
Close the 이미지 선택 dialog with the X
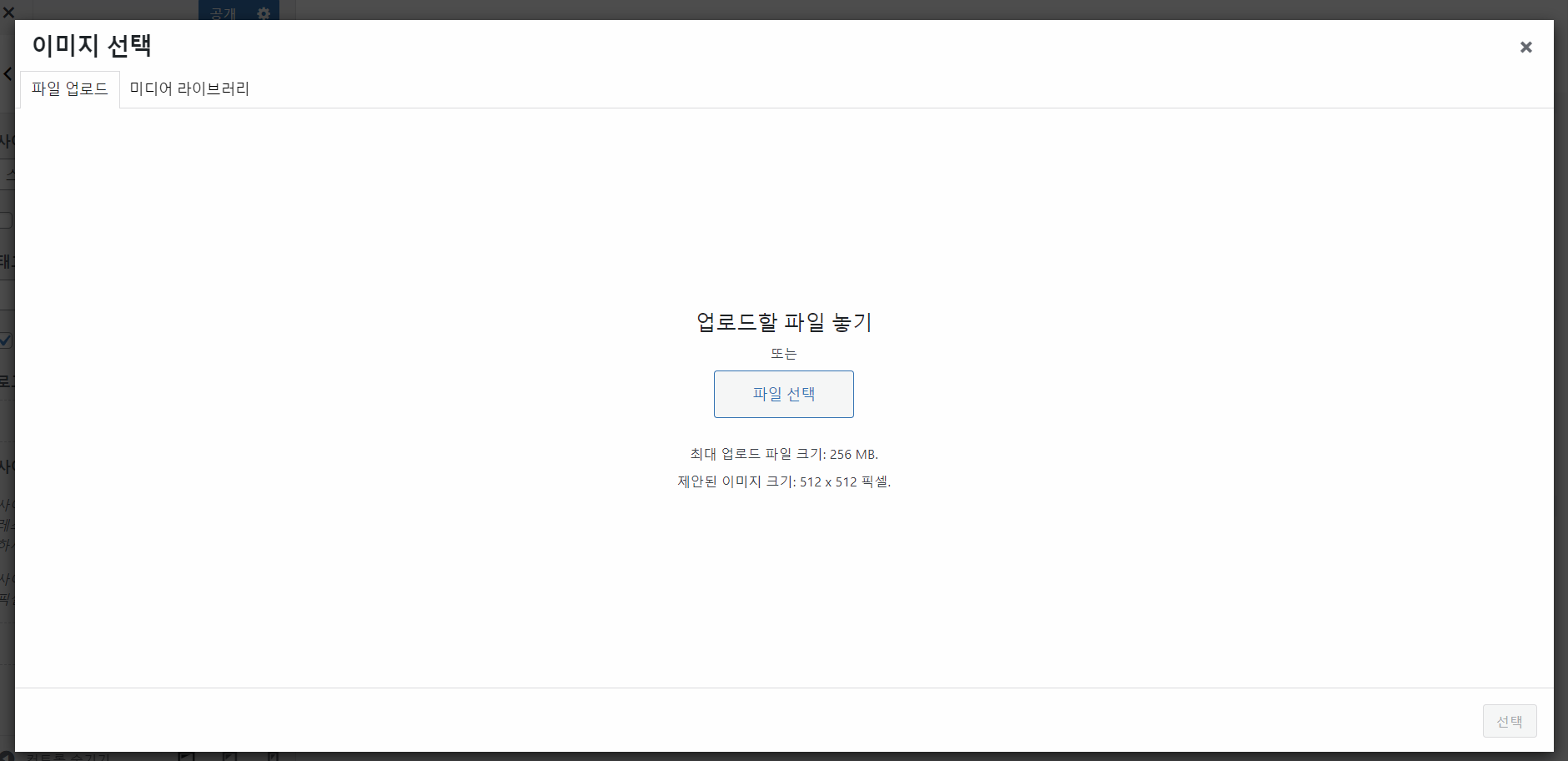(1525, 47)
